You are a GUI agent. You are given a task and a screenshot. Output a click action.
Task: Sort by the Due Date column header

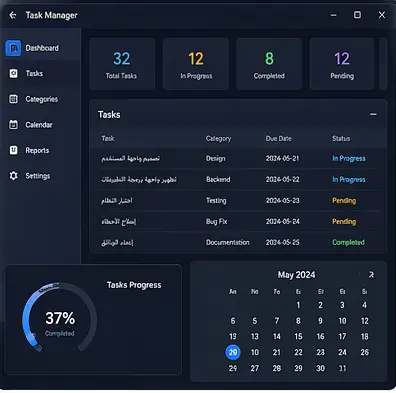click(x=279, y=138)
